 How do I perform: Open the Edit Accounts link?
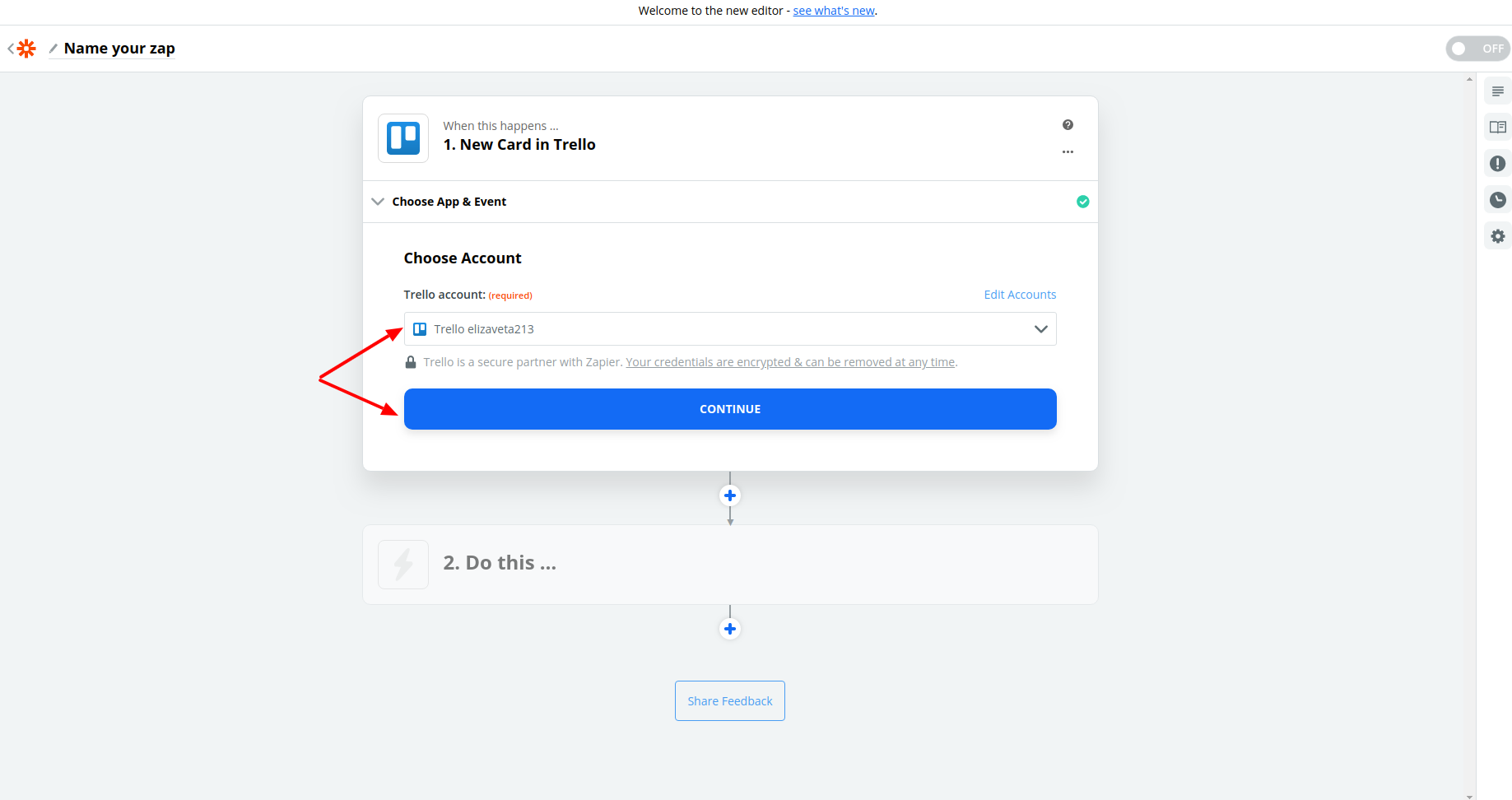1020,295
